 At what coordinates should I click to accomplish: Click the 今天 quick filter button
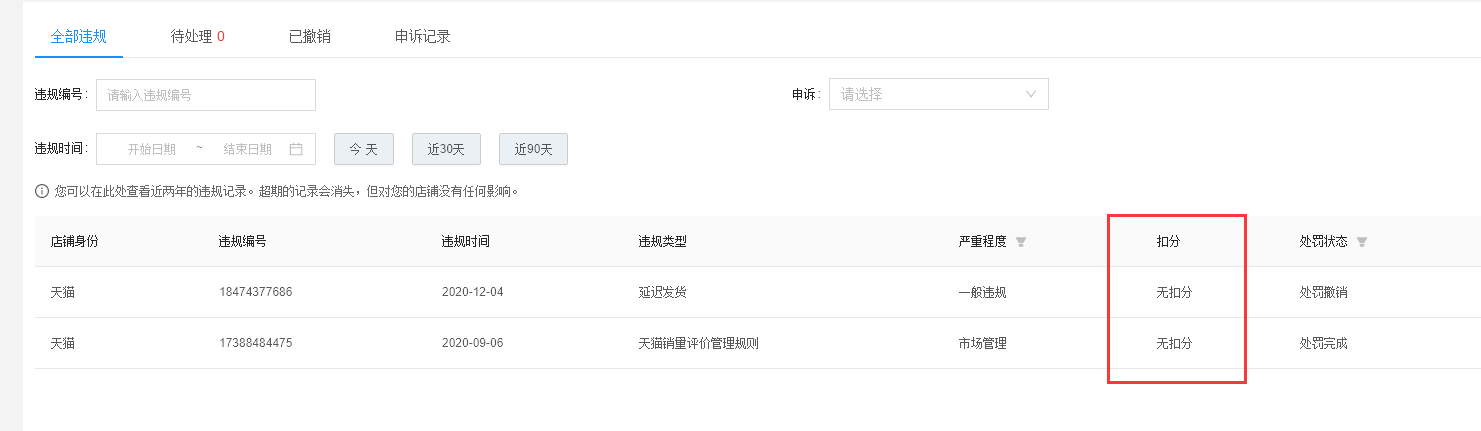coord(364,149)
